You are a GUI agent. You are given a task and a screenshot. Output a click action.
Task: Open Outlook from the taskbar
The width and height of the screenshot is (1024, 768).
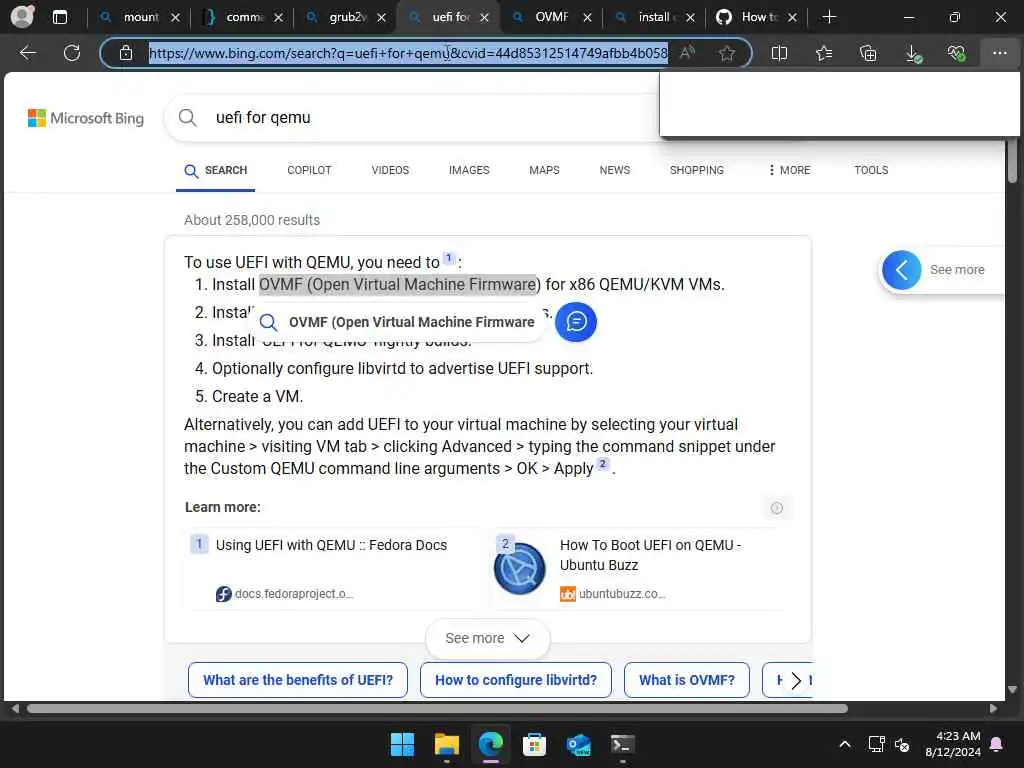click(x=579, y=744)
